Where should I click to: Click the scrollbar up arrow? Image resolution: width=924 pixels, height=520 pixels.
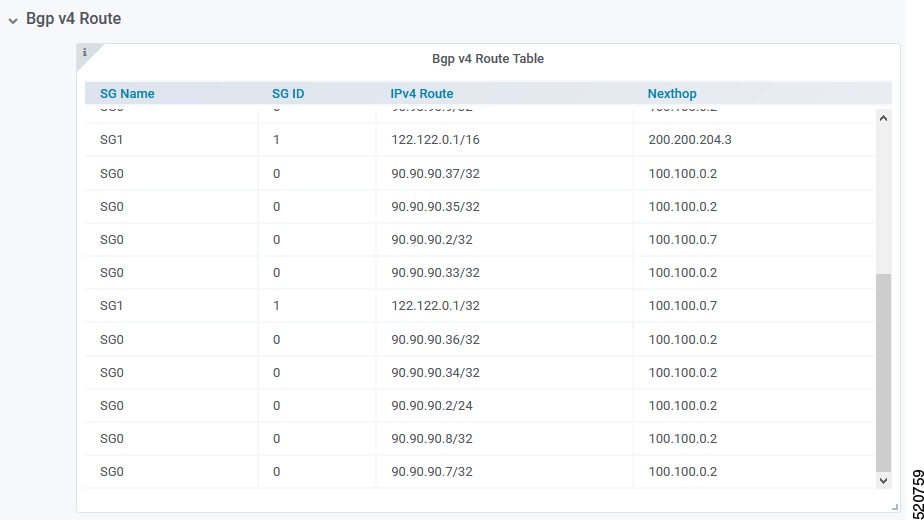pos(883,118)
